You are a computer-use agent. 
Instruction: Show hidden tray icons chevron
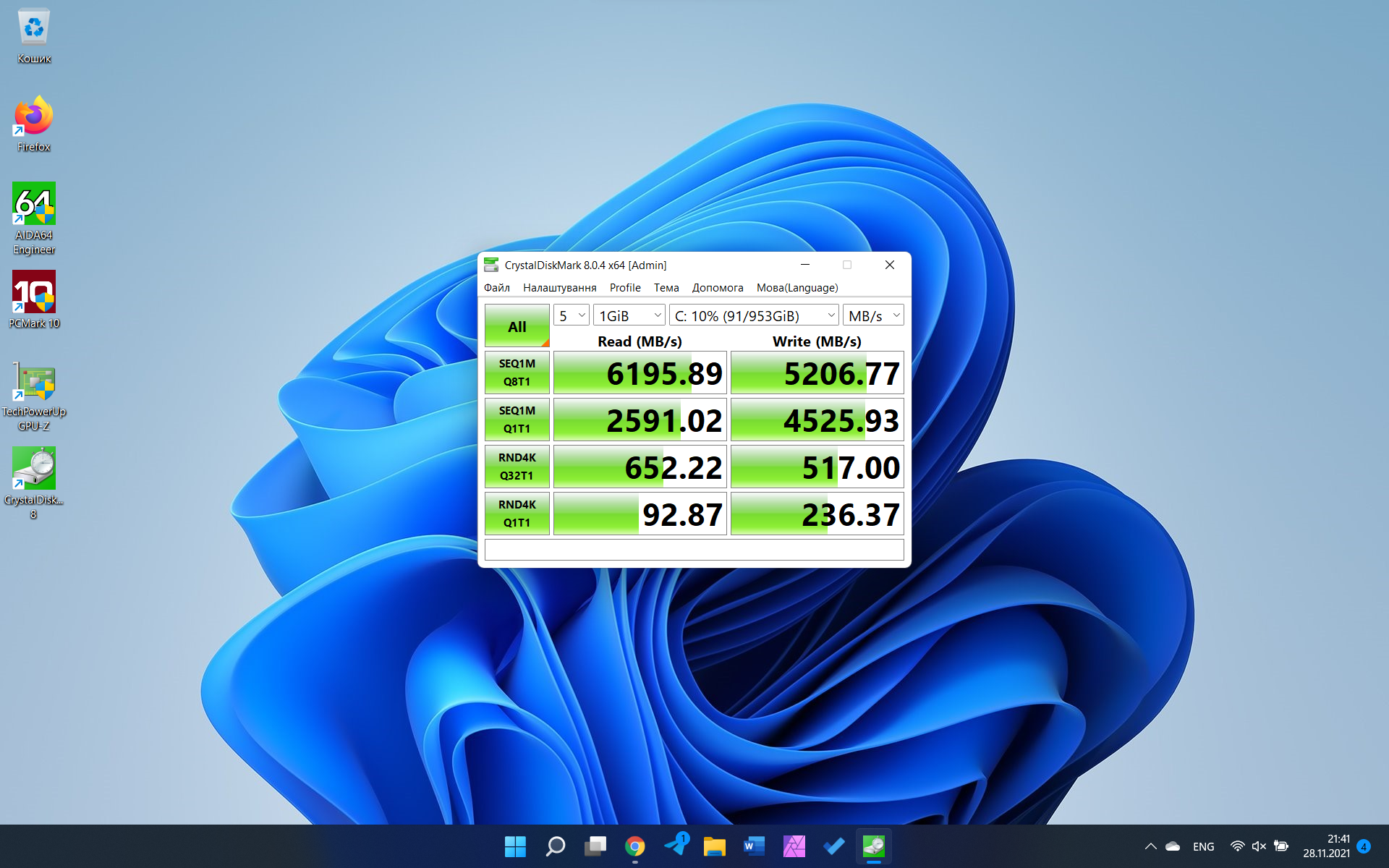click(1150, 846)
